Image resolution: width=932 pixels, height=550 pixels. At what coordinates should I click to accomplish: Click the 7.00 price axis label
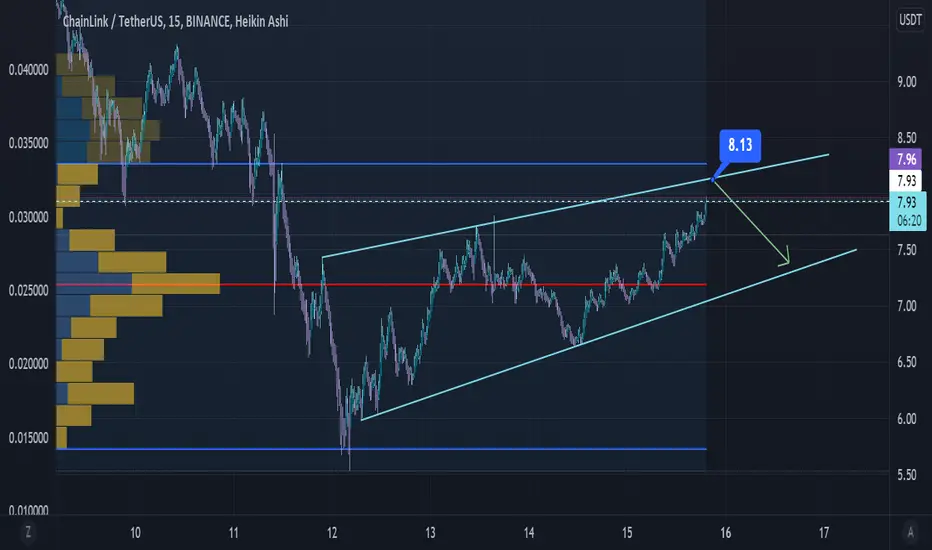tap(906, 306)
